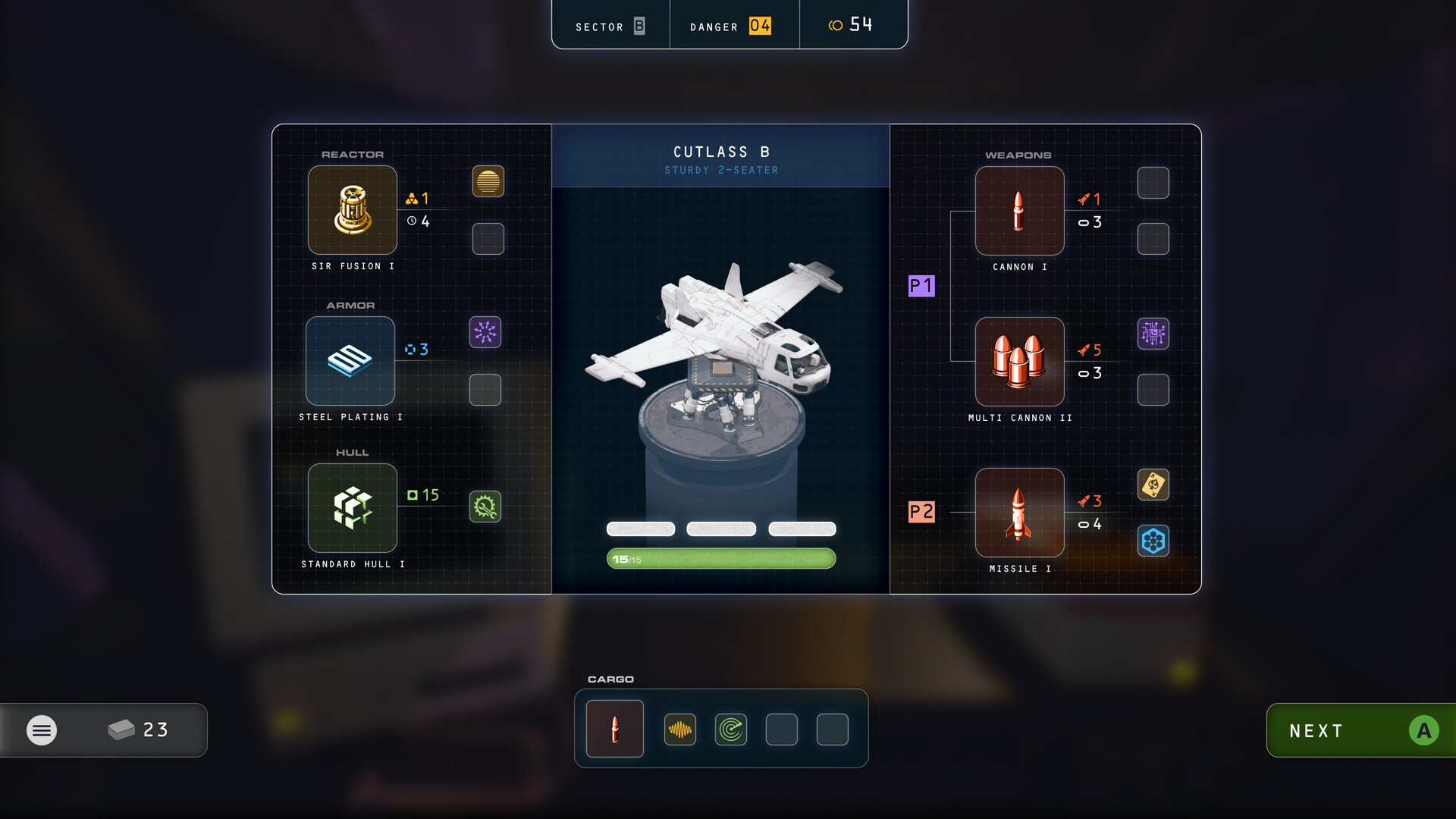Click the NEXT button
This screenshot has width=1456, height=819.
1361,730
